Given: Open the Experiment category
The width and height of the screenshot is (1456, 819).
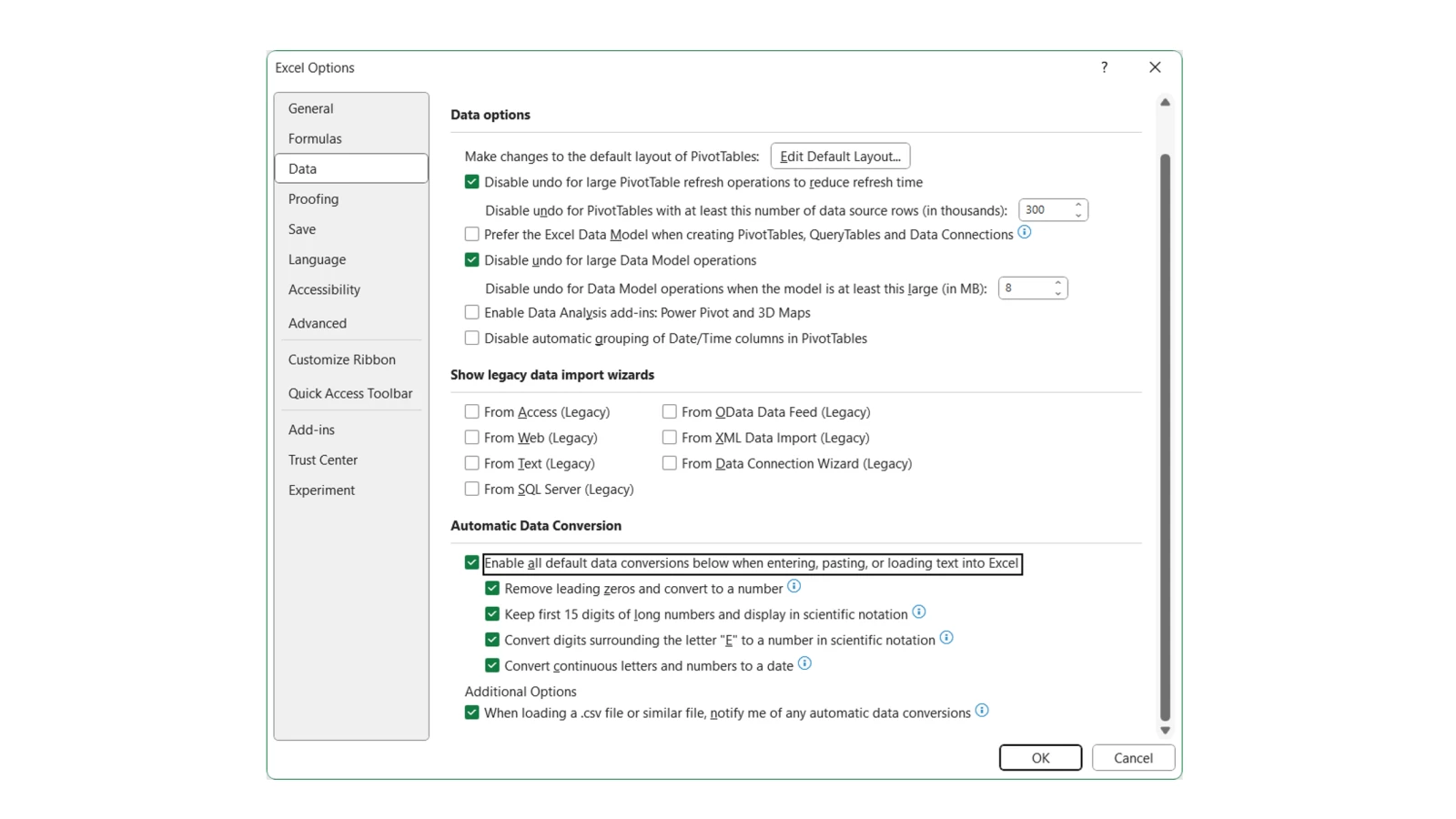Looking at the screenshot, I should [x=351, y=490].
